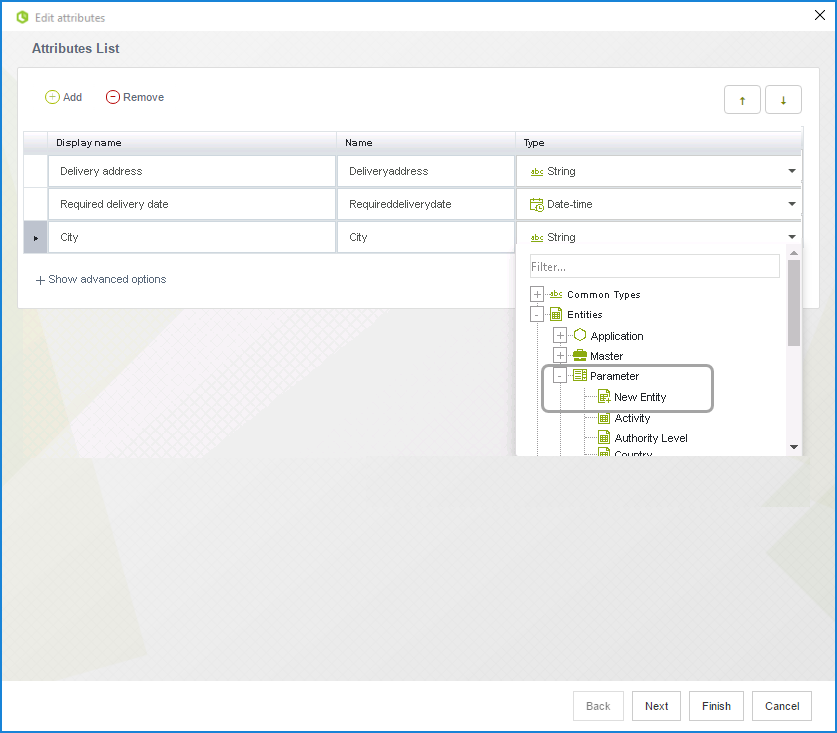Click the New Entity icon
Screen dimensions: 837x733
click(x=604, y=397)
